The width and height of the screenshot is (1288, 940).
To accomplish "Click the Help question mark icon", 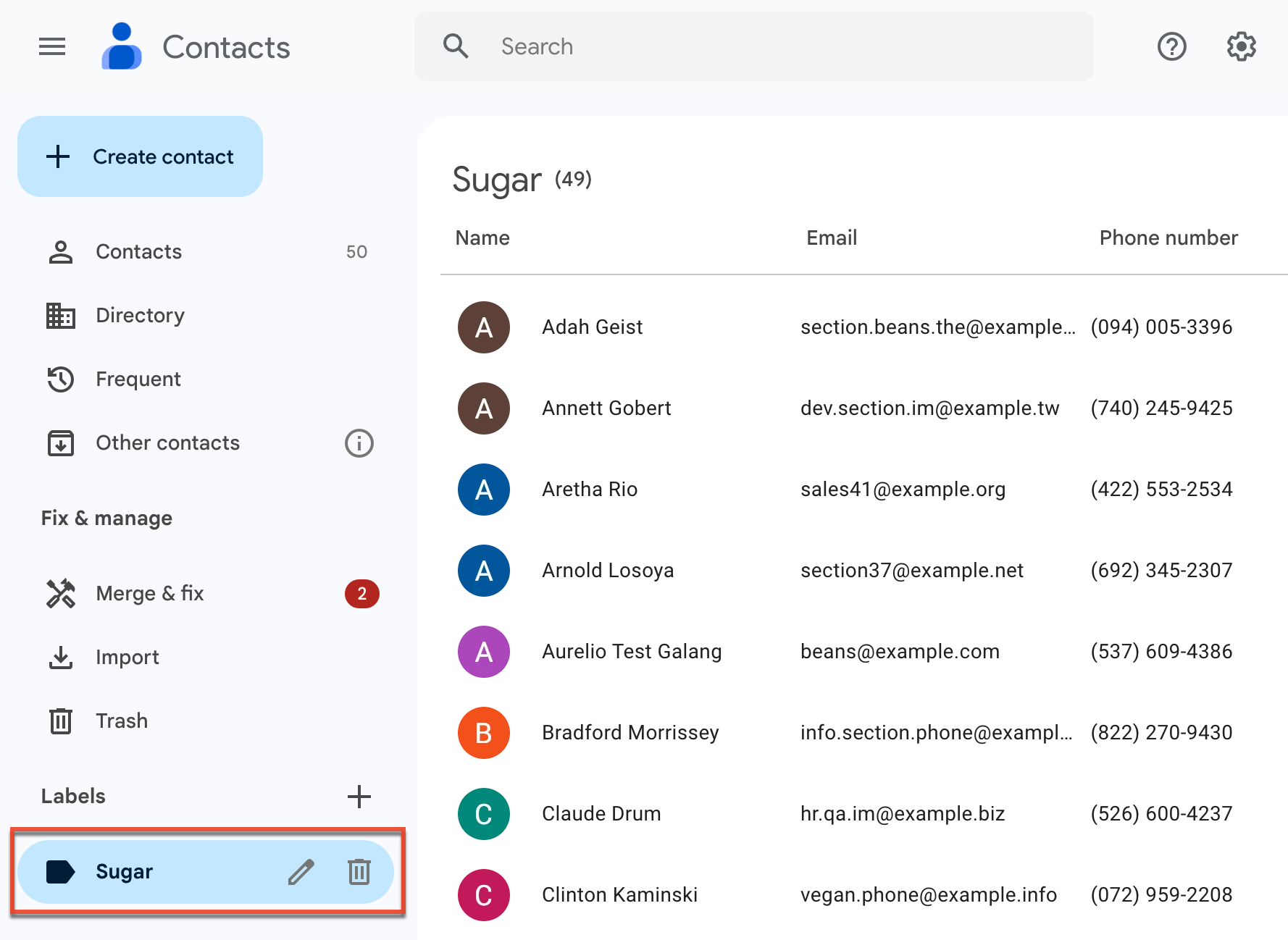I will [1171, 46].
